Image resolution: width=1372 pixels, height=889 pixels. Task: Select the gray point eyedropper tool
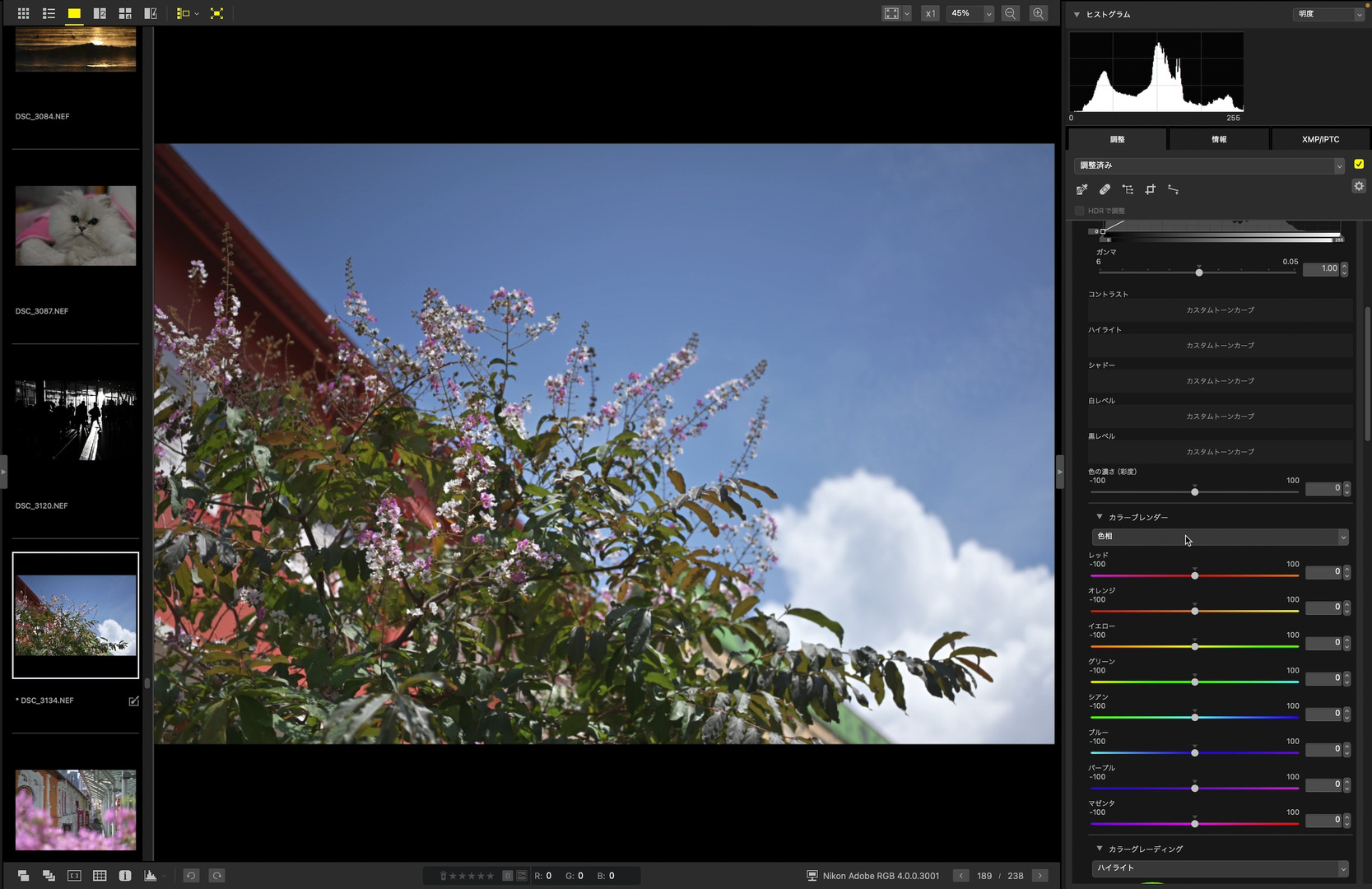[1081, 189]
